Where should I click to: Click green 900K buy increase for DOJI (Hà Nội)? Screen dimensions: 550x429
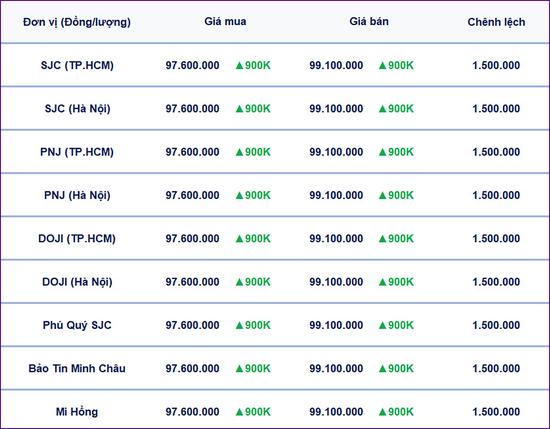(x=253, y=282)
